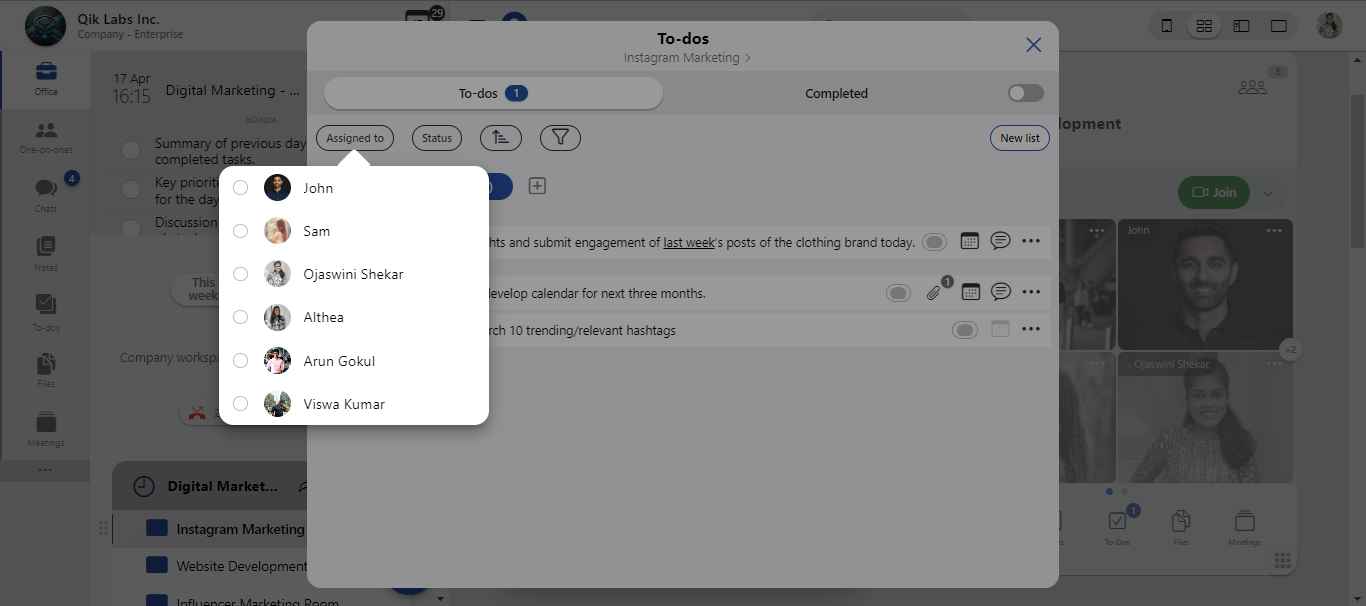
Task: Click the New list button
Action: pyautogui.click(x=1019, y=138)
